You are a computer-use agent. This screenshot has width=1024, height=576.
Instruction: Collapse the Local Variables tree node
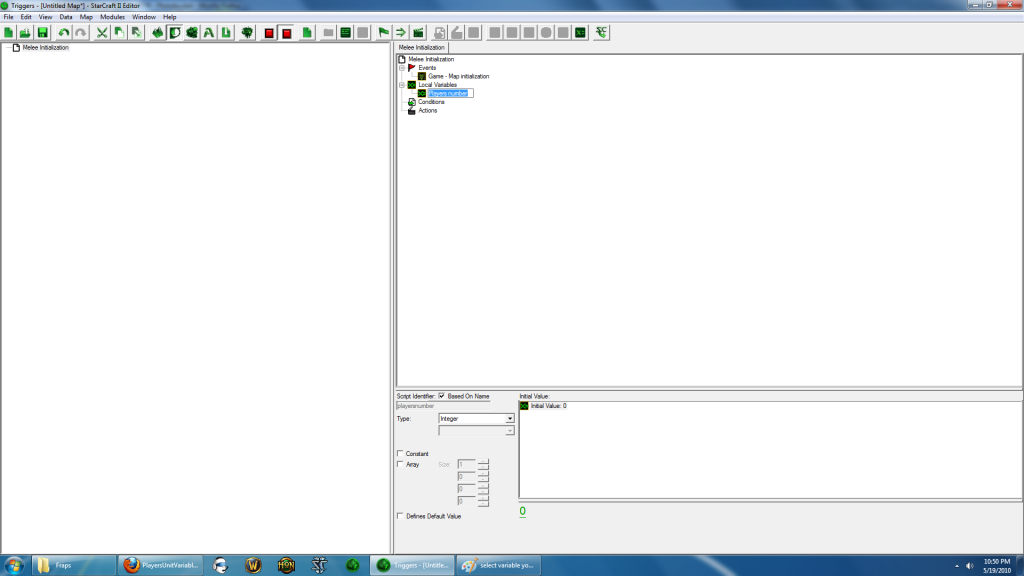[x=402, y=85]
